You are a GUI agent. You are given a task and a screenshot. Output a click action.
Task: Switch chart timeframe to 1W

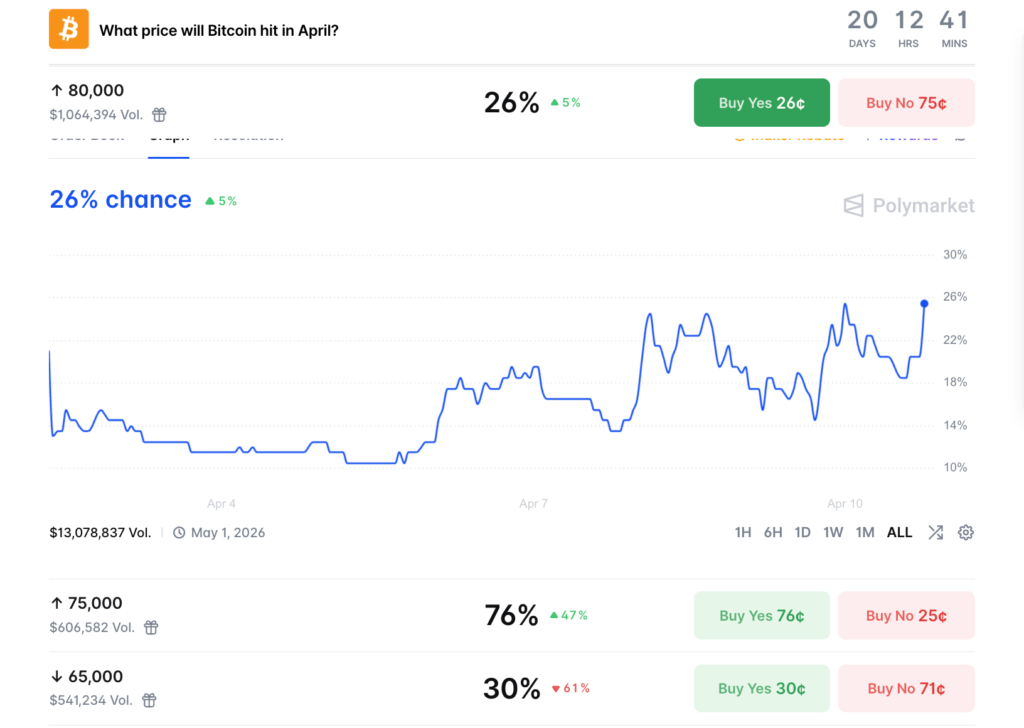click(x=833, y=532)
